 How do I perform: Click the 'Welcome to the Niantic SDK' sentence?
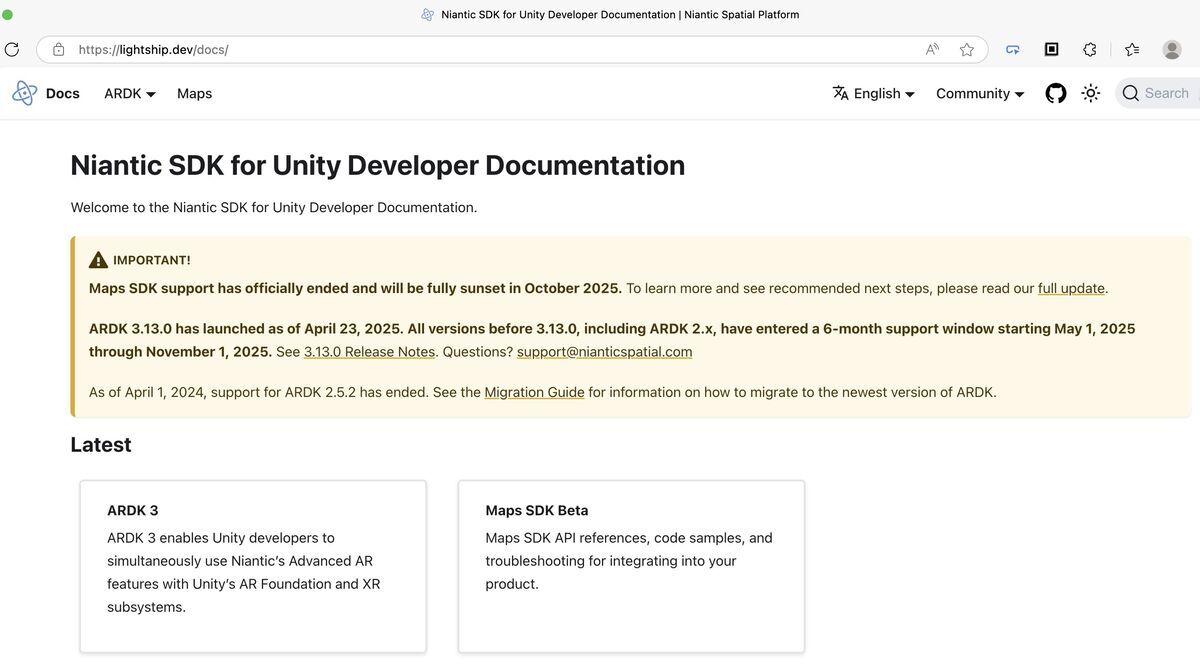pyautogui.click(x=274, y=207)
